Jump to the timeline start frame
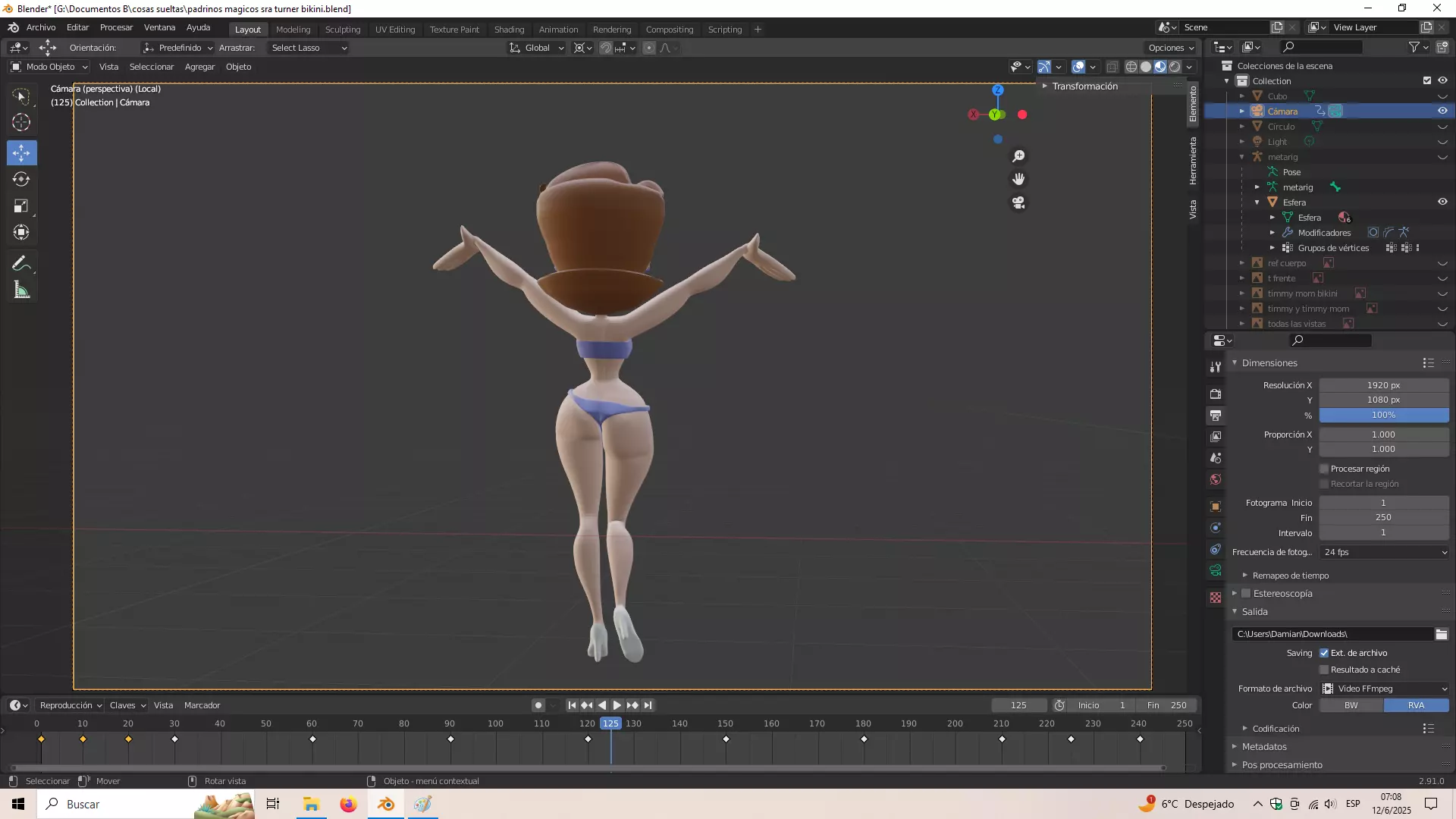The width and height of the screenshot is (1456, 819). 572,705
